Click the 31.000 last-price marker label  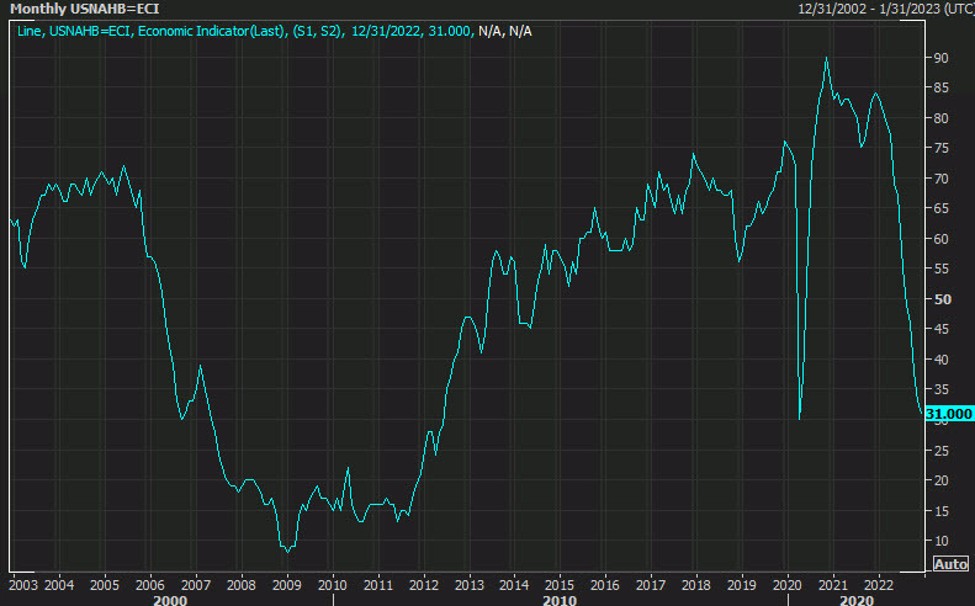(x=946, y=412)
